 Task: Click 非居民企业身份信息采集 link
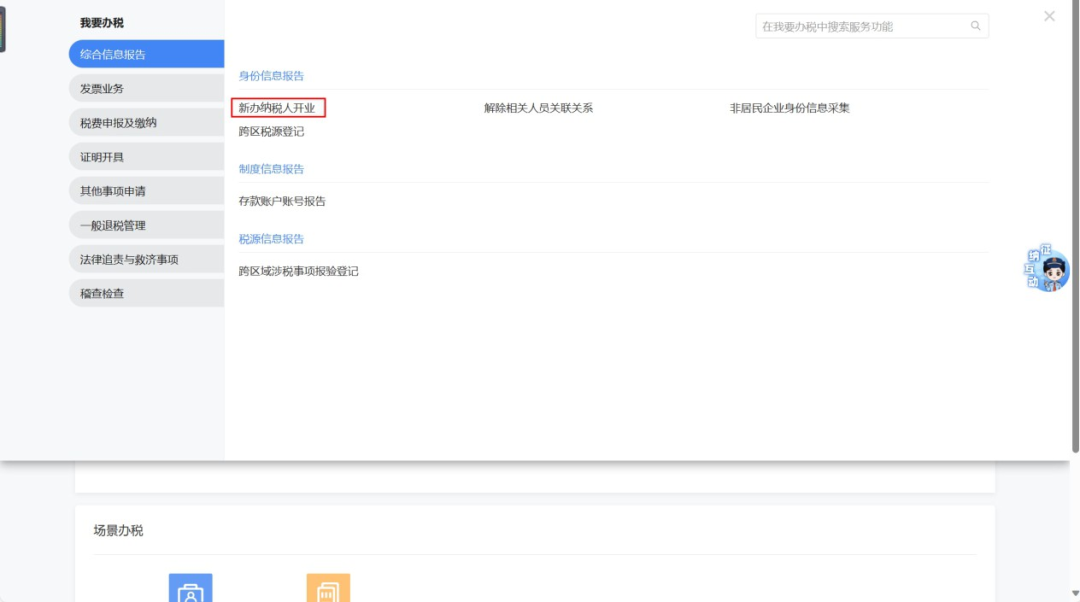[x=789, y=107]
